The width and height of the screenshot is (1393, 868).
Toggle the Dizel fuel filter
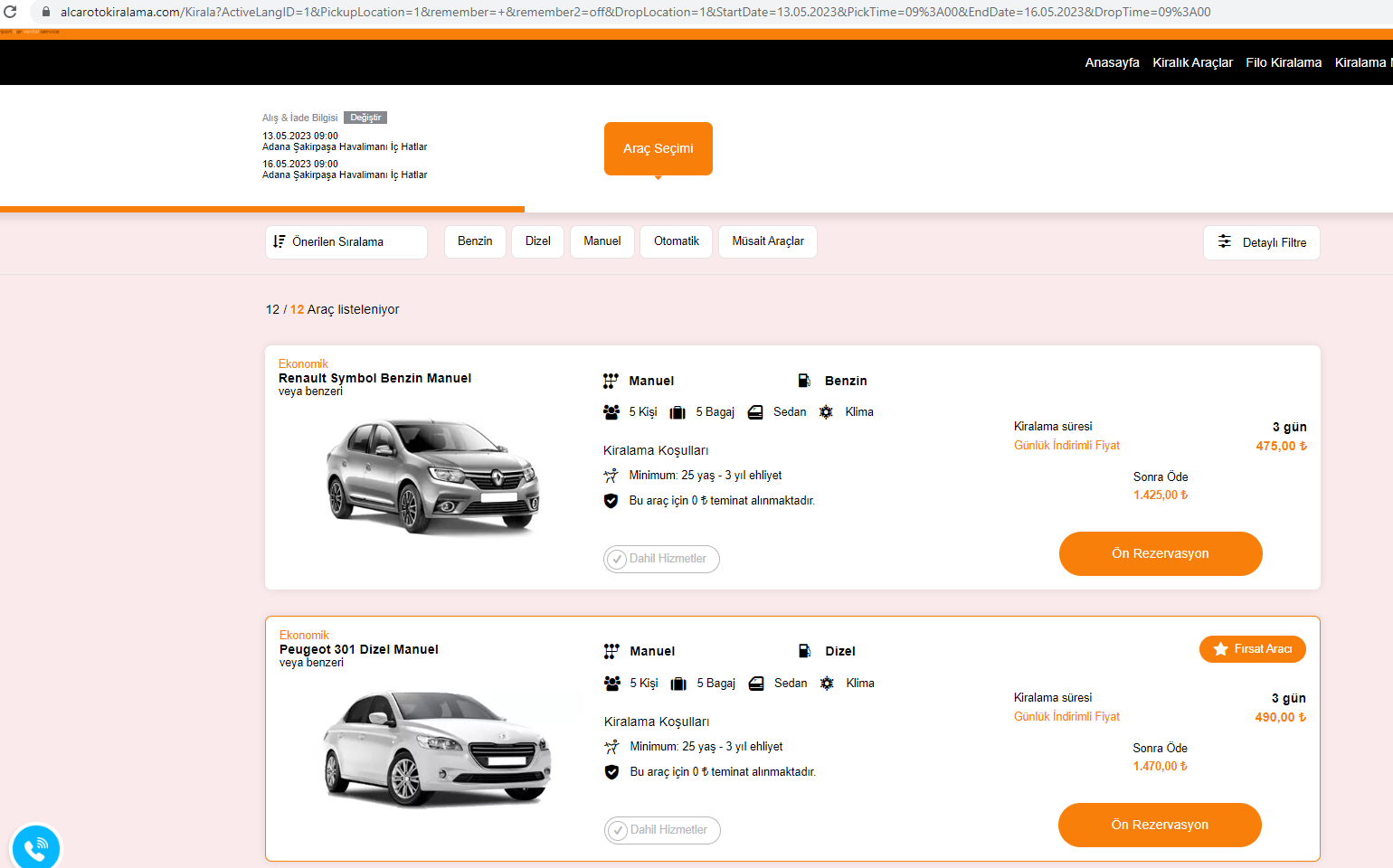(538, 241)
